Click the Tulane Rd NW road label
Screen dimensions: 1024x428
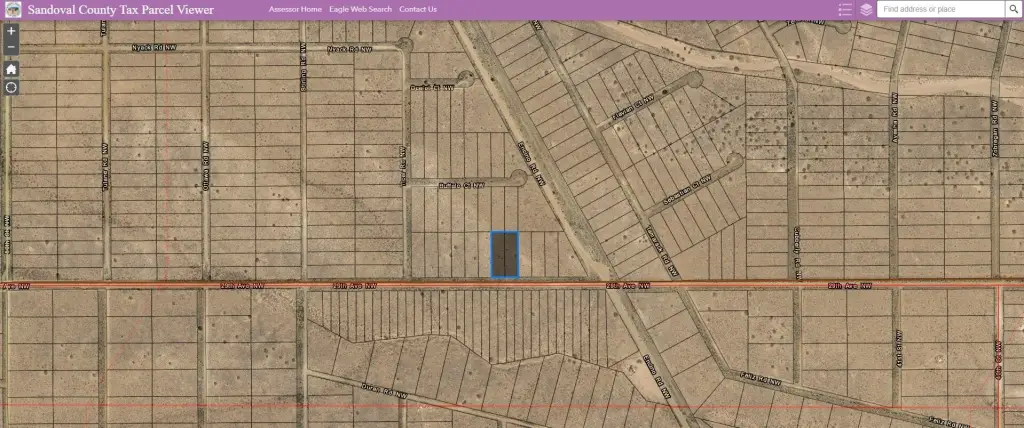pos(104,167)
